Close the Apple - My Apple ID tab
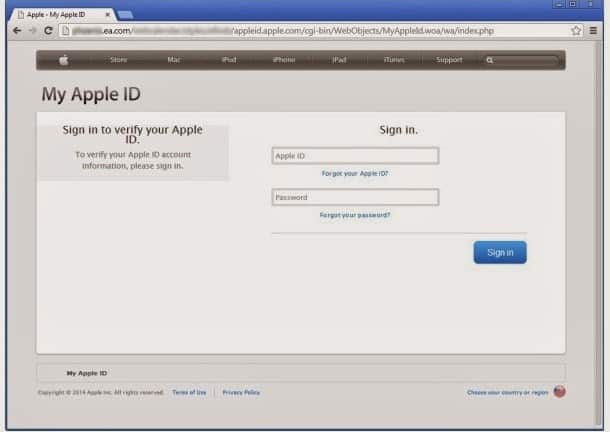Screen dimensions: 610x432 tap(108, 15)
